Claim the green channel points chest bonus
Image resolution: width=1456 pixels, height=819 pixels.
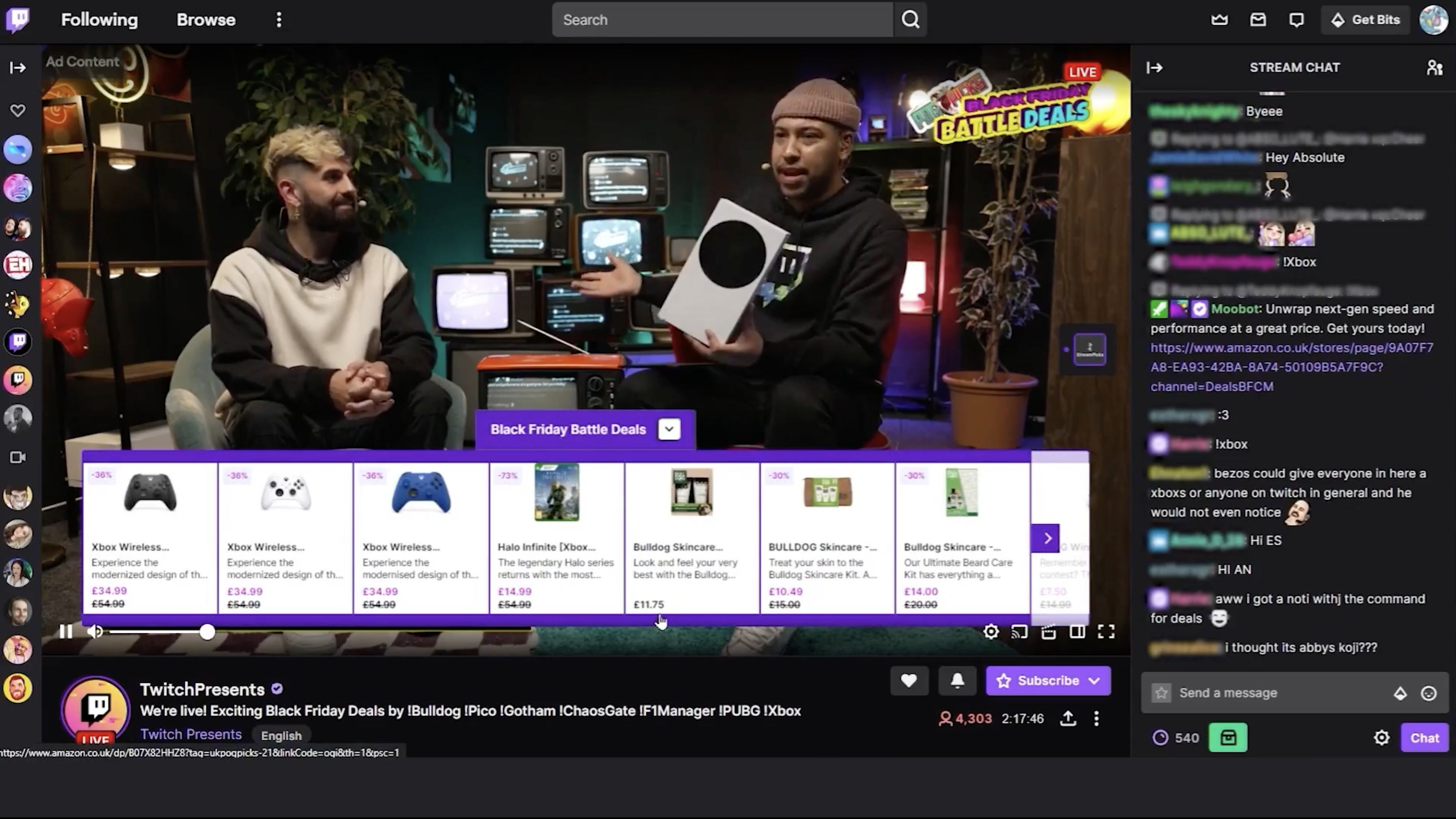(1228, 738)
